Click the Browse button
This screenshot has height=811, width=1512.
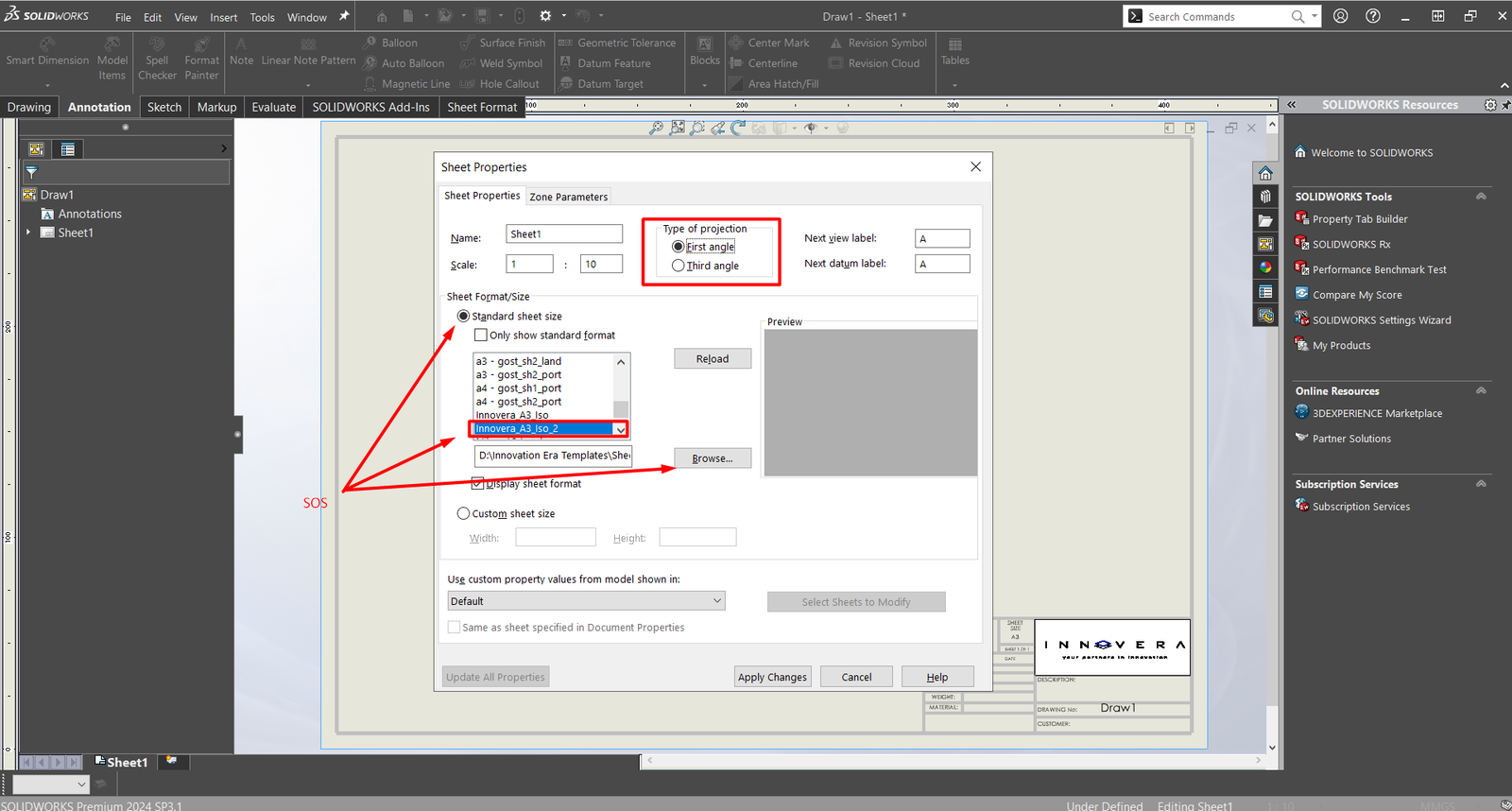coord(712,458)
